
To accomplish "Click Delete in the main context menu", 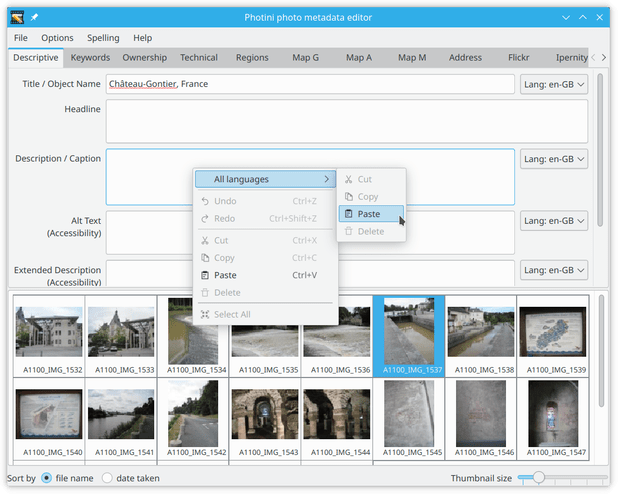I will point(266,293).
